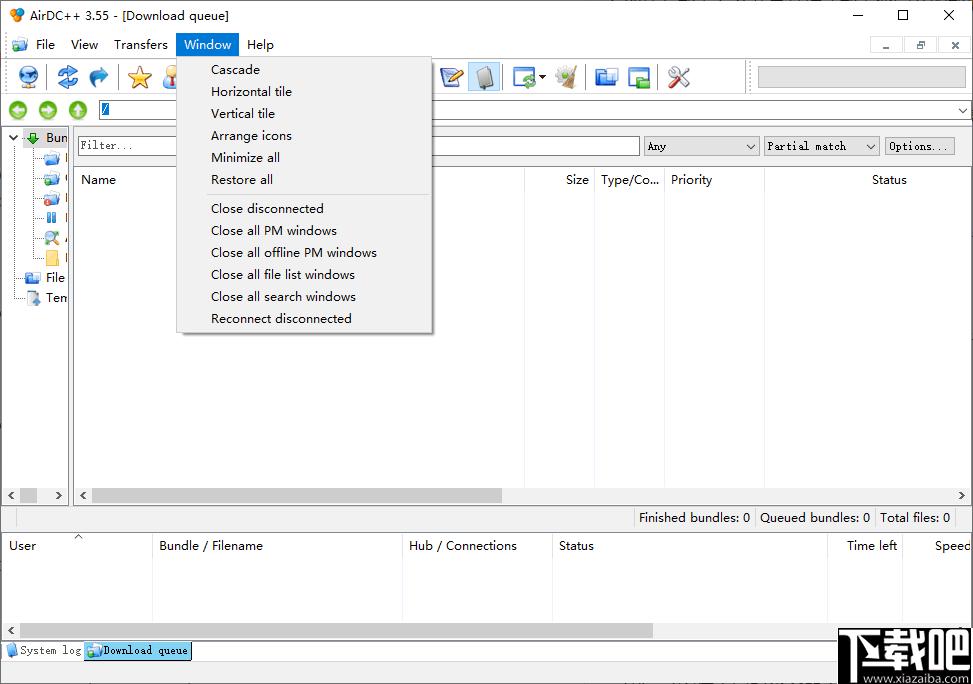The height and width of the screenshot is (684, 973).
Task: Toggle the highlighted Download queue toolbar icon
Action: [484, 77]
